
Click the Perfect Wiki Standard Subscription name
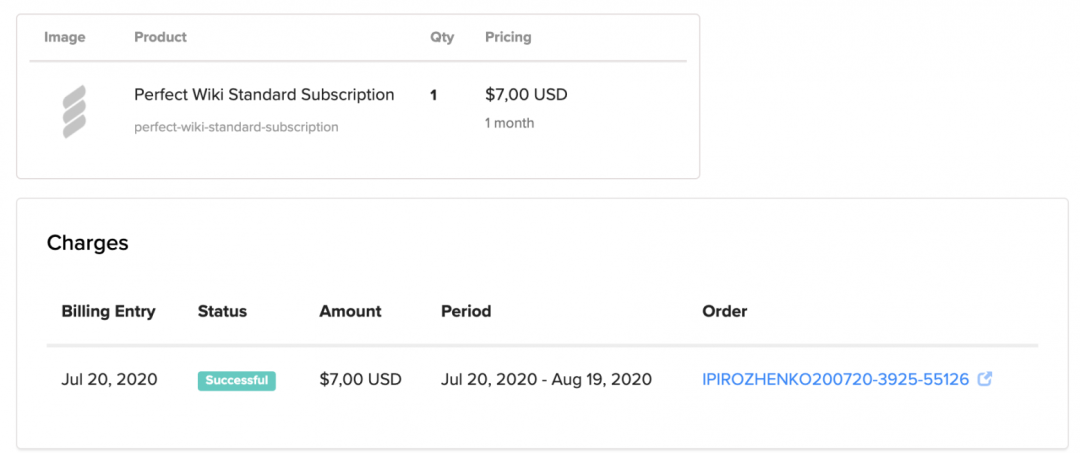click(264, 95)
